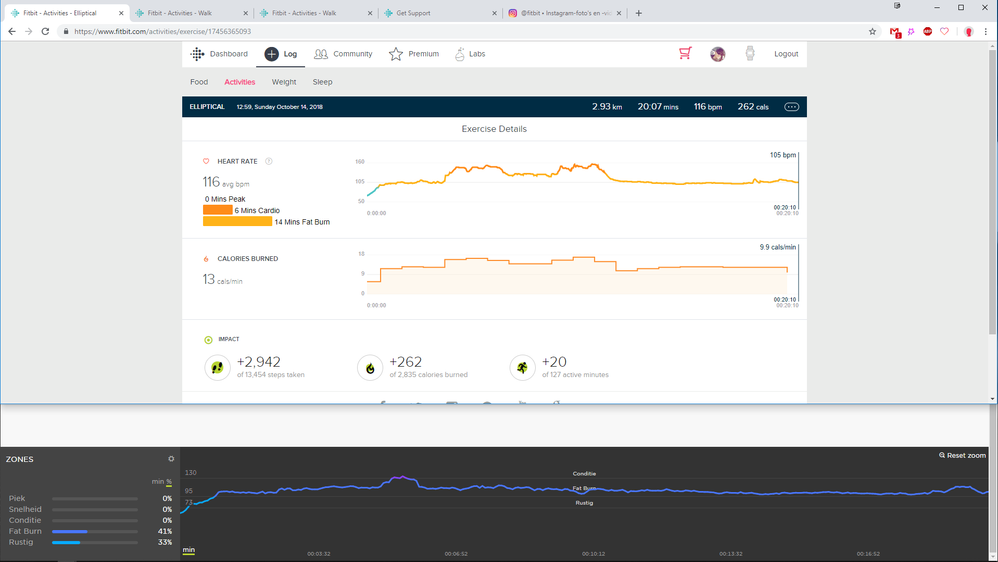Click the Logout link
Image resolution: width=998 pixels, height=562 pixels.
pyautogui.click(x=786, y=54)
